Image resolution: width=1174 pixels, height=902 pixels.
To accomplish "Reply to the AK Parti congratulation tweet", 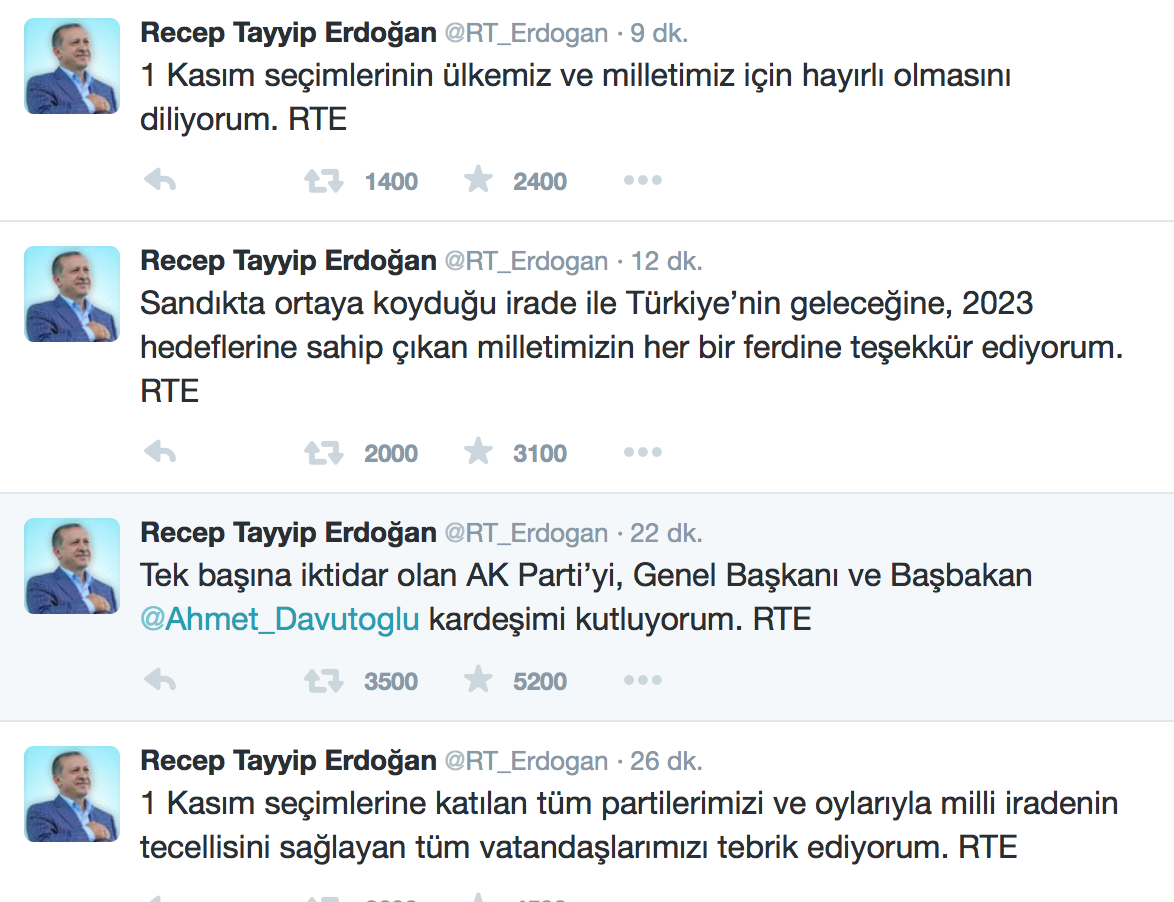I will point(160,681).
